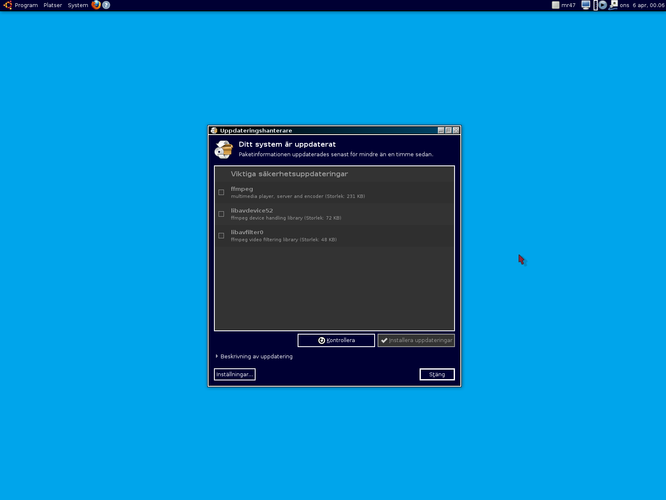The width and height of the screenshot is (666, 500).
Task: Launch Firefox from the top panel
Action: 96,5
